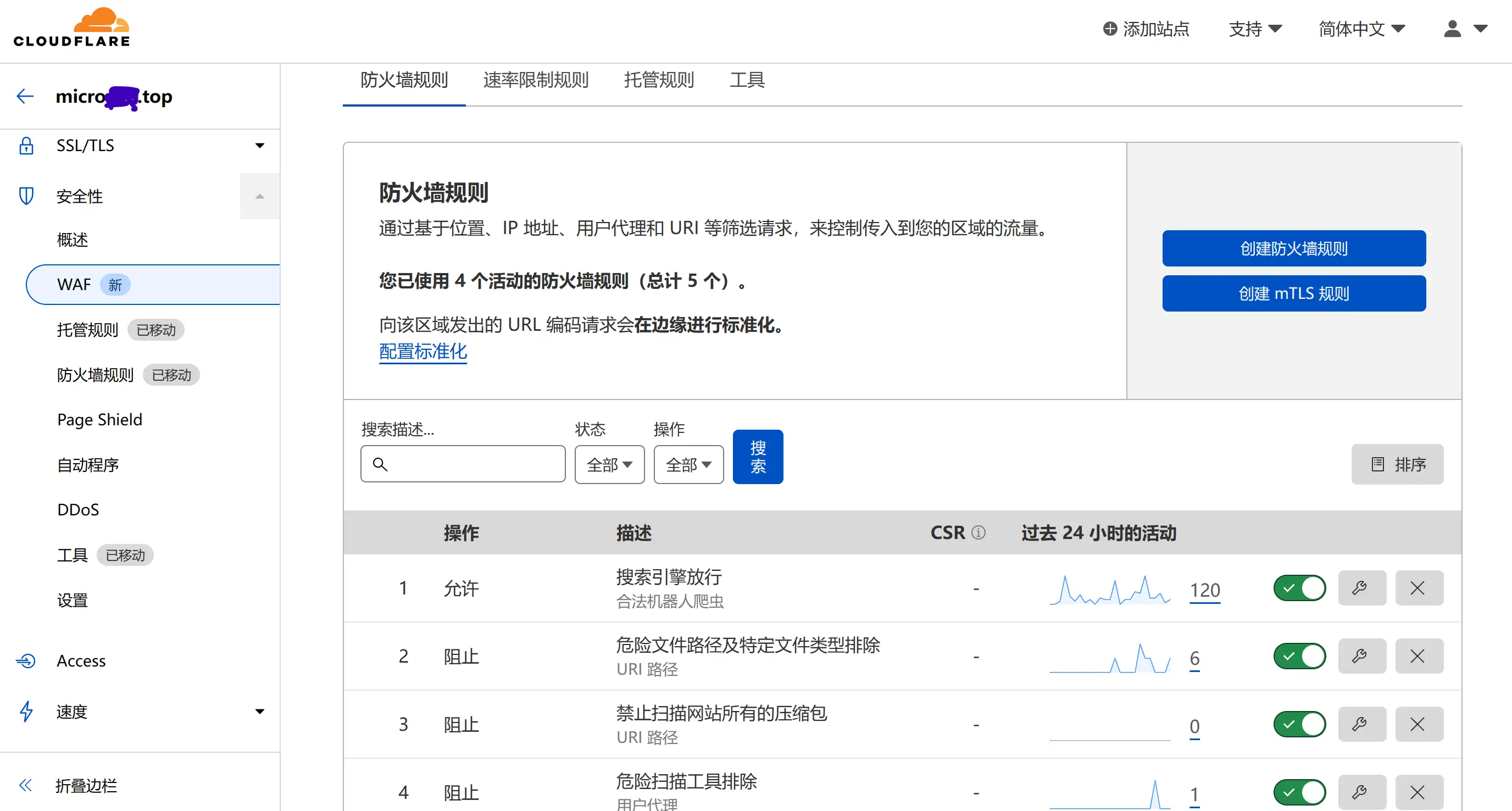Screen dimensions: 1512x811
Task: Open sidebar 防火墙规则 已移动 item
Action: click(128, 375)
